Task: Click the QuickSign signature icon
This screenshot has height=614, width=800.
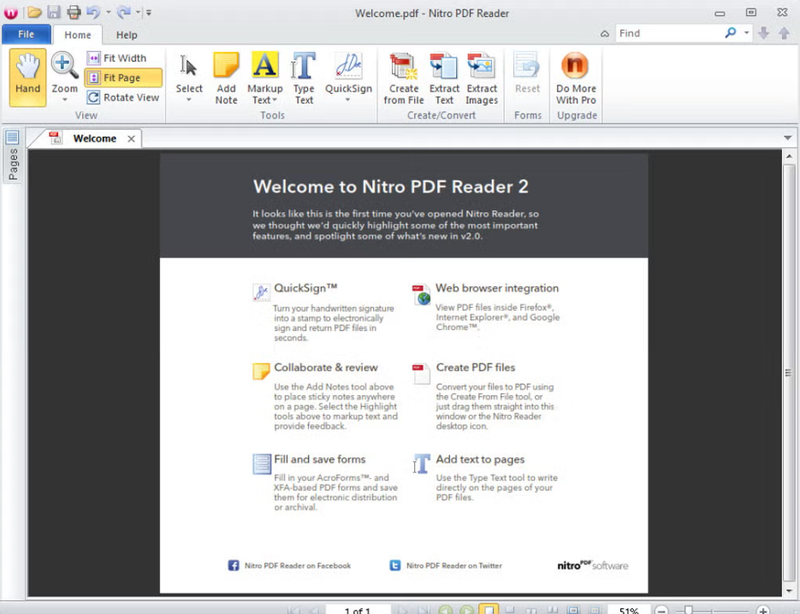Action: pyautogui.click(x=348, y=65)
